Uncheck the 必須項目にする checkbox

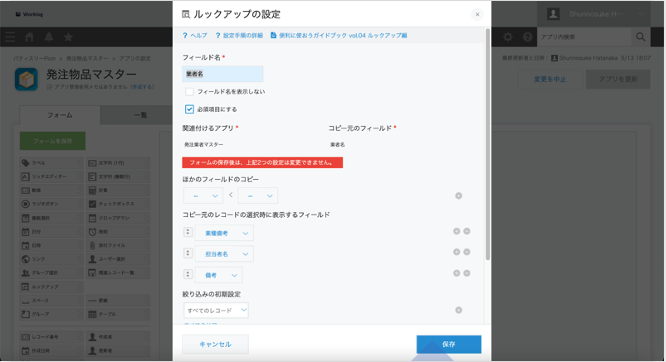tap(189, 109)
